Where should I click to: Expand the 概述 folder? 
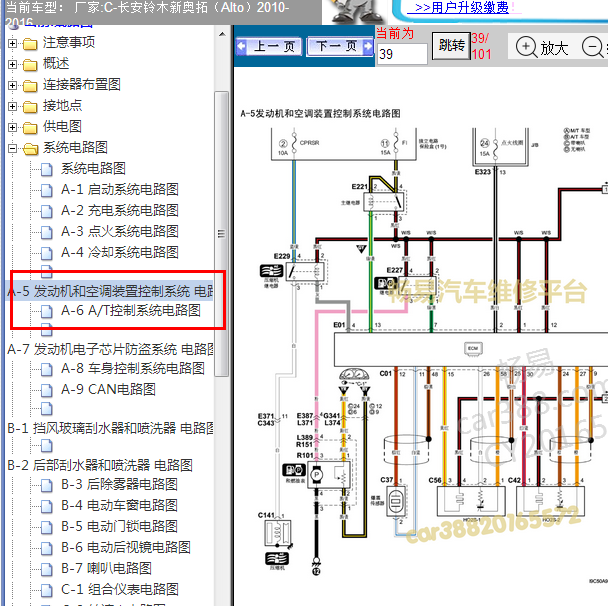12,64
